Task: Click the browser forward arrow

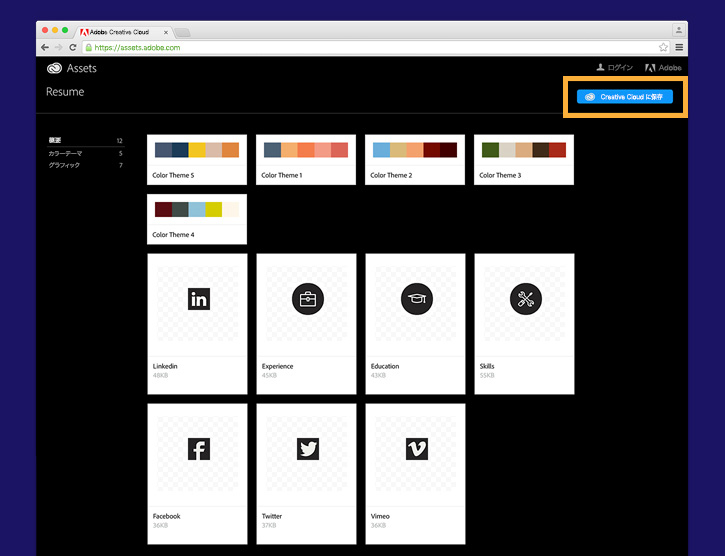Action: coord(59,47)
